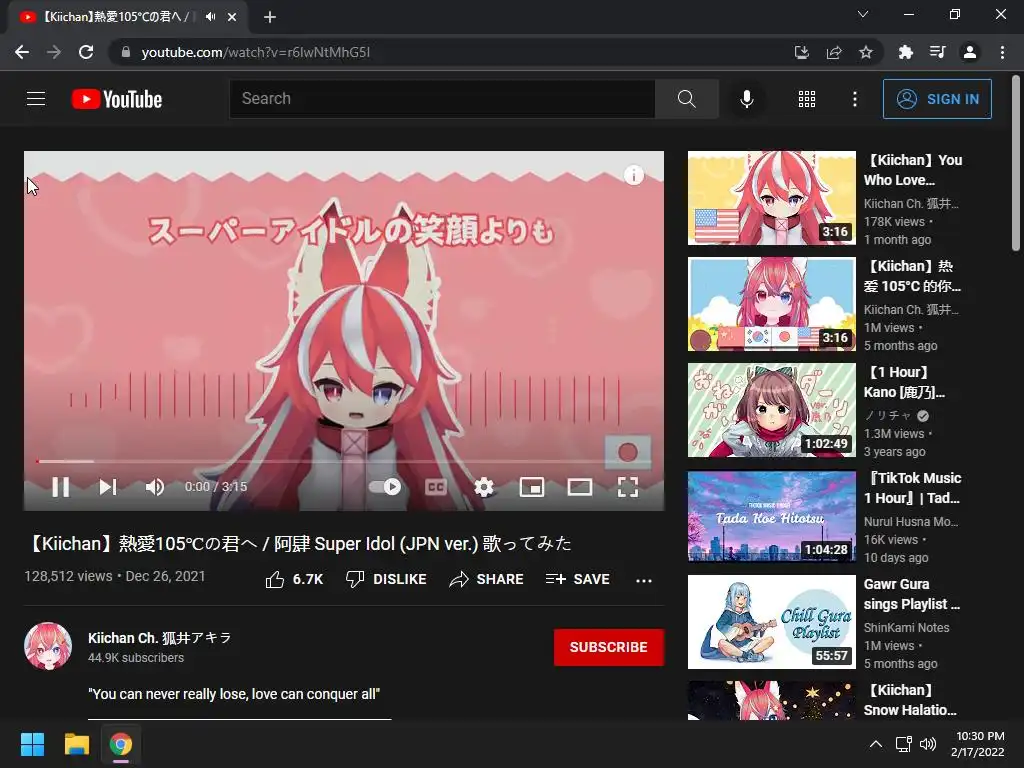The image size is (1024, 768).
Task: Open the YouTube guide hamburger menu
Action: tap(36, 99)
